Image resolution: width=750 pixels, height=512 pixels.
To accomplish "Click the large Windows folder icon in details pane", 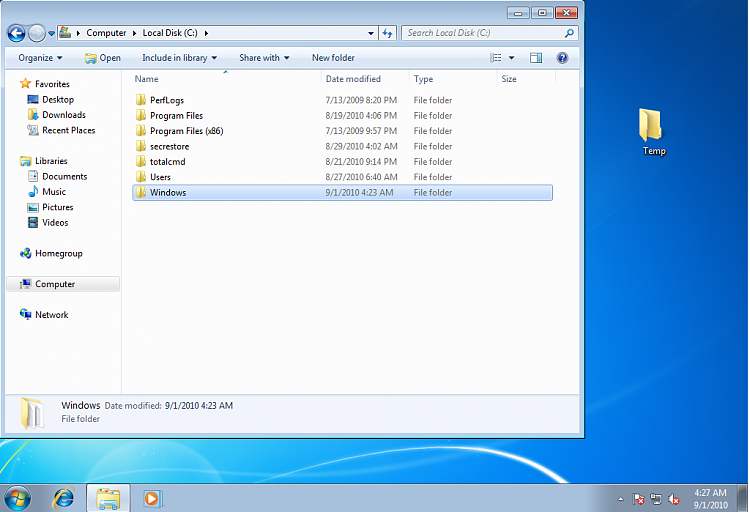I will (x=32, y=413).
